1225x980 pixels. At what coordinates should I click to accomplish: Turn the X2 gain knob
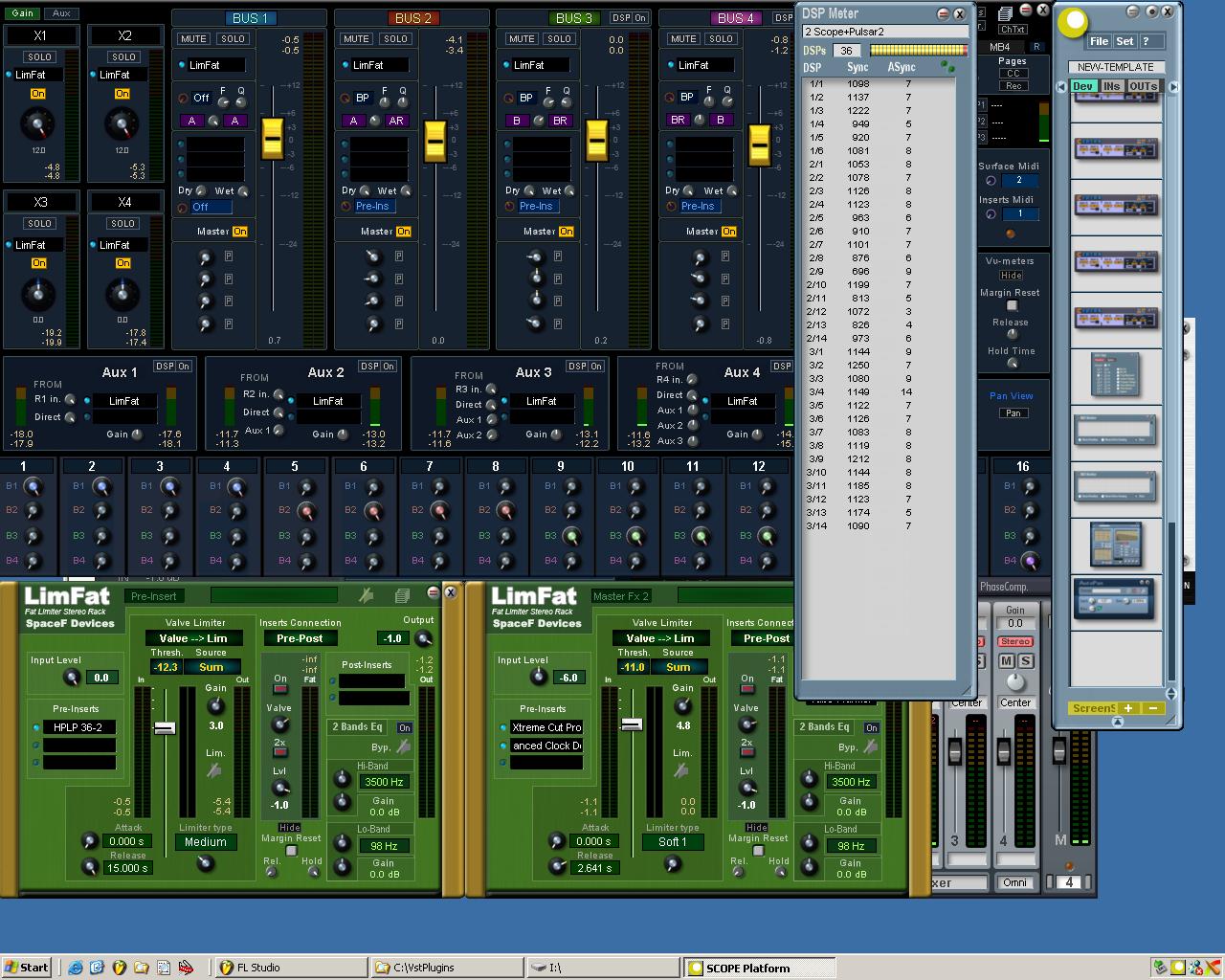click(122, 123)
